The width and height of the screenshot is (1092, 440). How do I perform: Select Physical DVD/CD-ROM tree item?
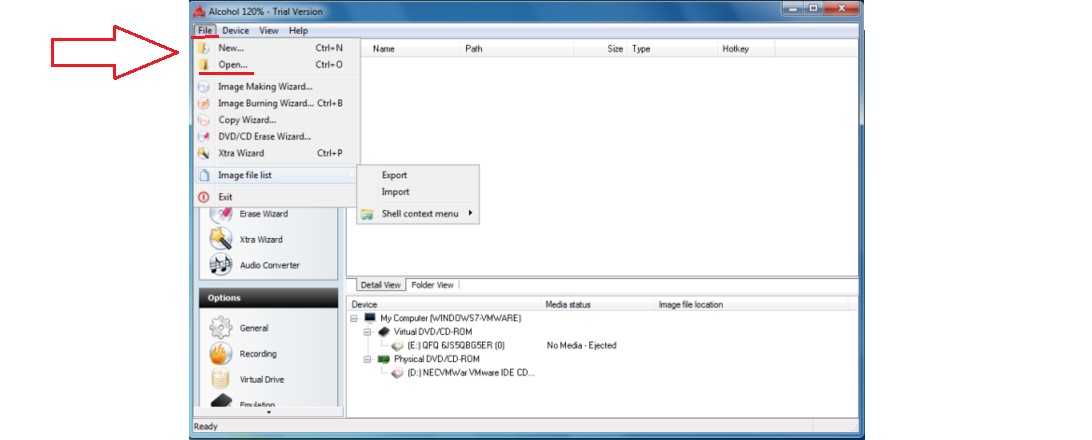click(436, 359)
